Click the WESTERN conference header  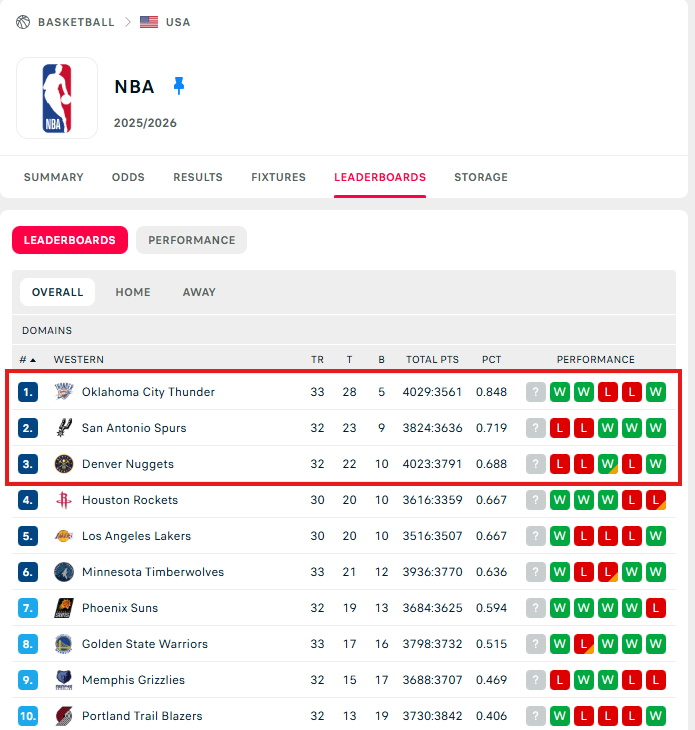[x=79, y=360]
